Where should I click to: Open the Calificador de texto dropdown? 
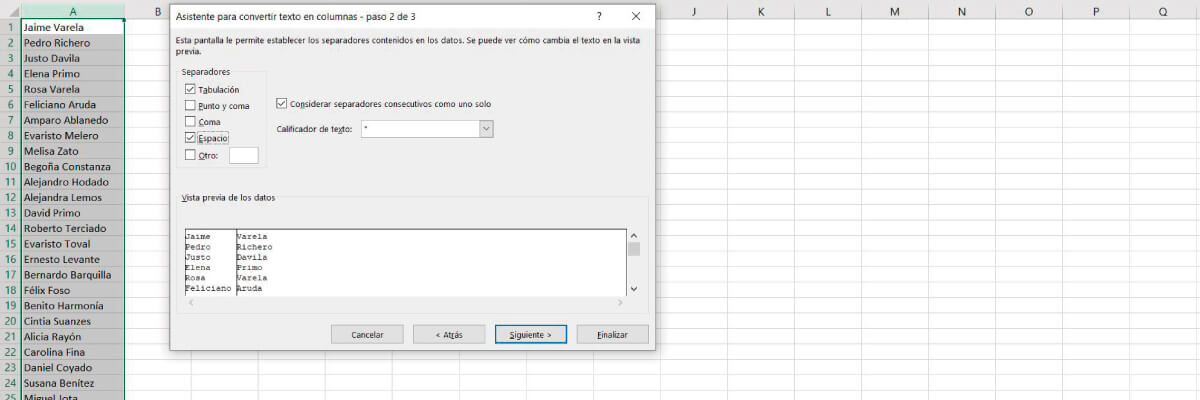[486, 129]
